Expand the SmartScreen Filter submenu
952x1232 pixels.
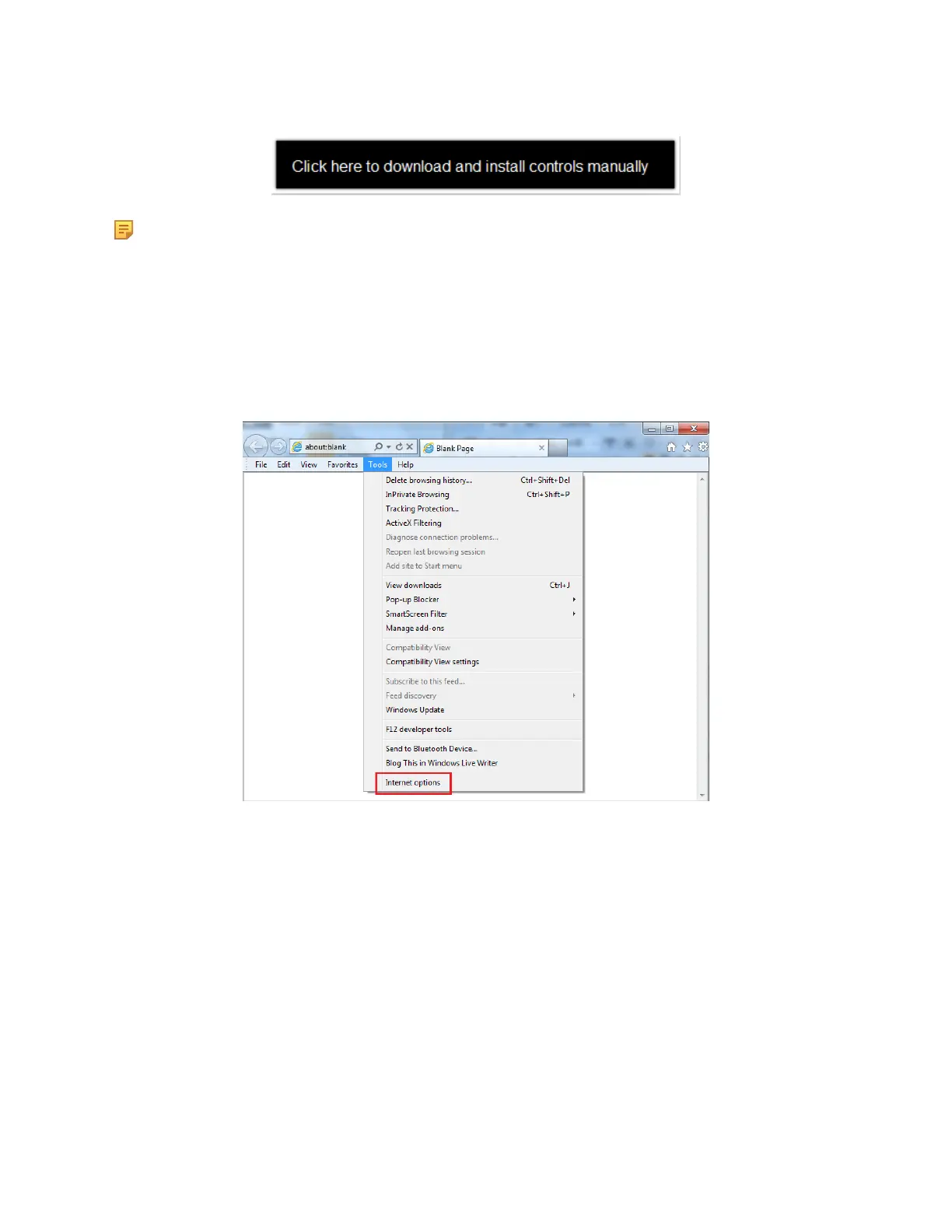click(574, 614)
